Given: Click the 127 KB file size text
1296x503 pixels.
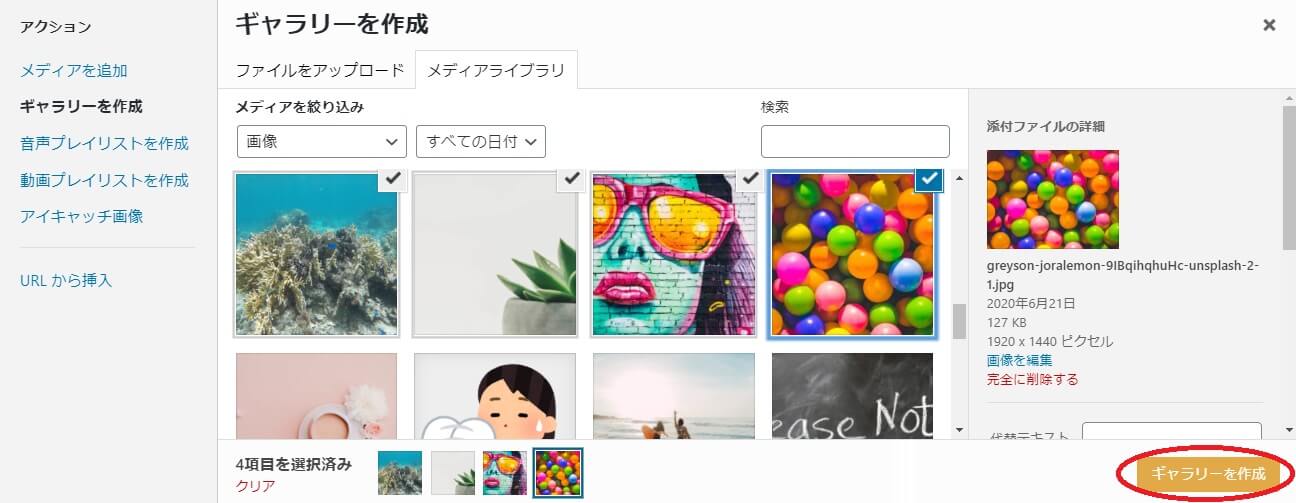Looking at the screenshot, I should click(x=1008, y=322).
